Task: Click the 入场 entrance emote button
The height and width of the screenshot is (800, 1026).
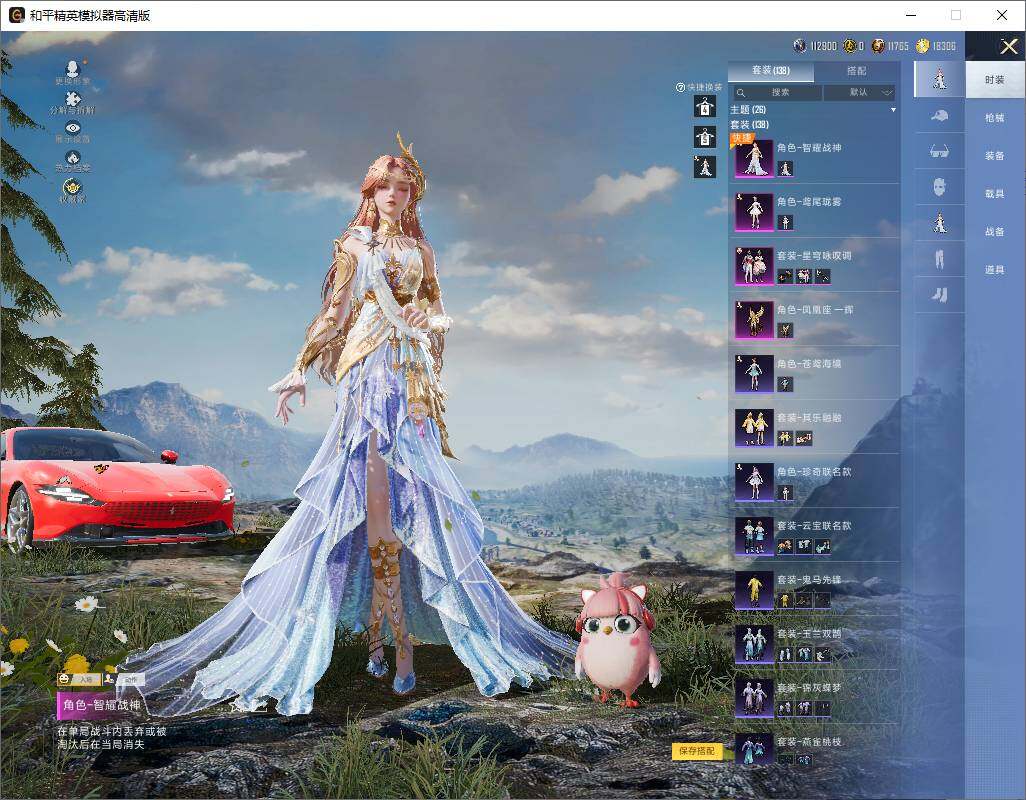Action: tap(79, 680)
